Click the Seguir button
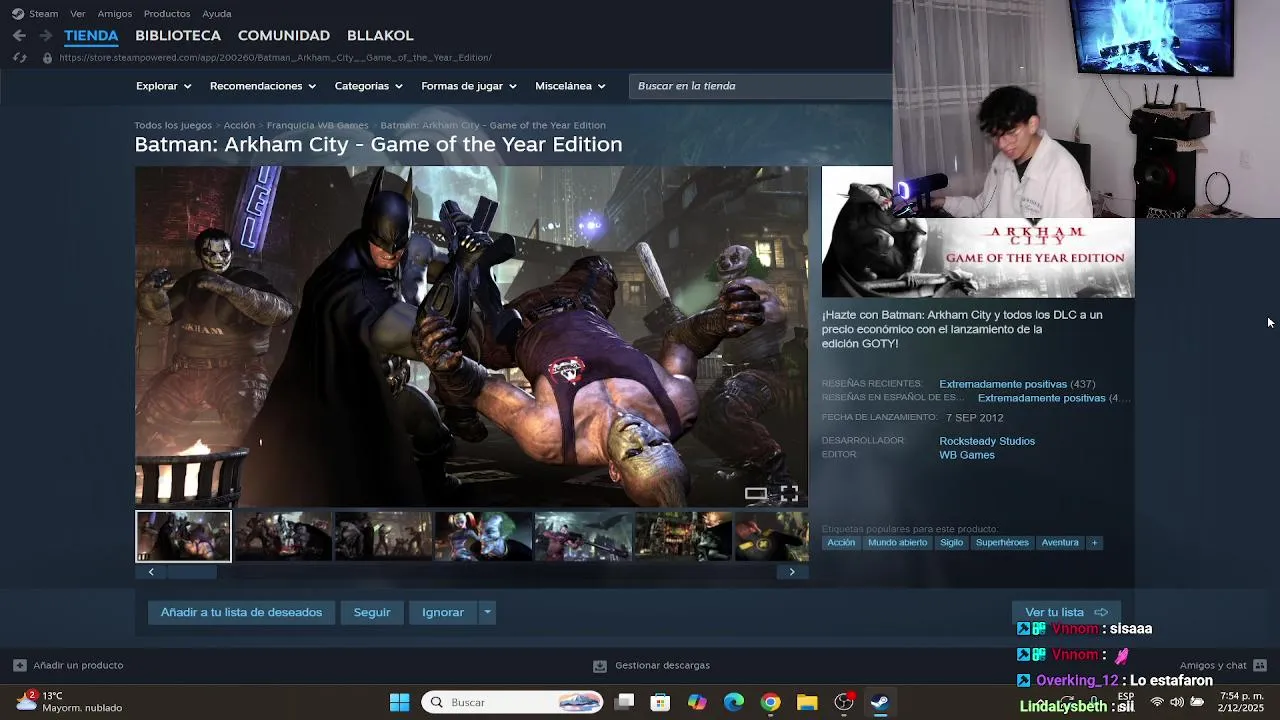This screenshot has width=1280, height=720. point(372,612)
